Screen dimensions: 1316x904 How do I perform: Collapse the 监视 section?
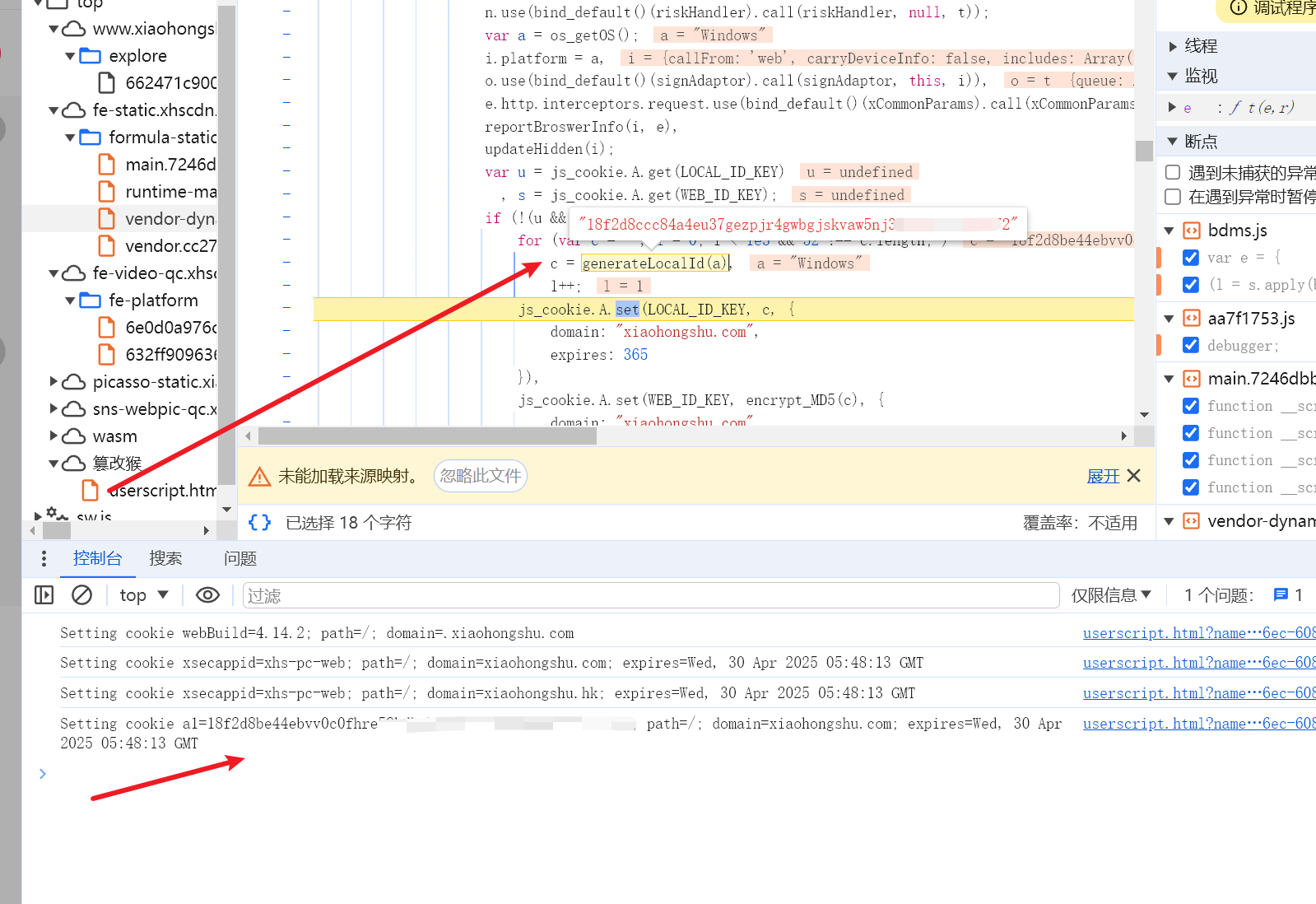click(1173, 77)
